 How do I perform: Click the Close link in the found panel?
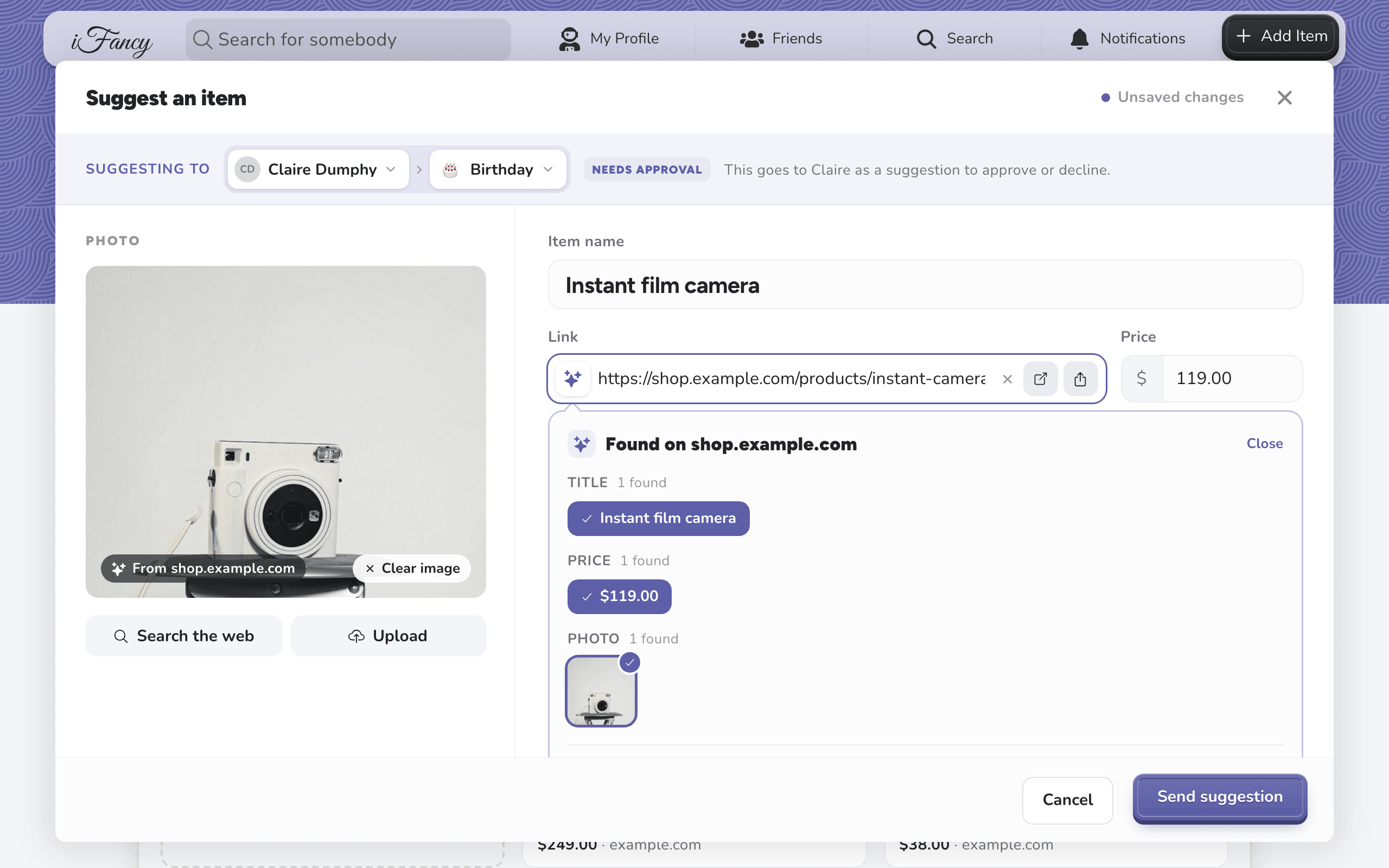click(1264, 444)
